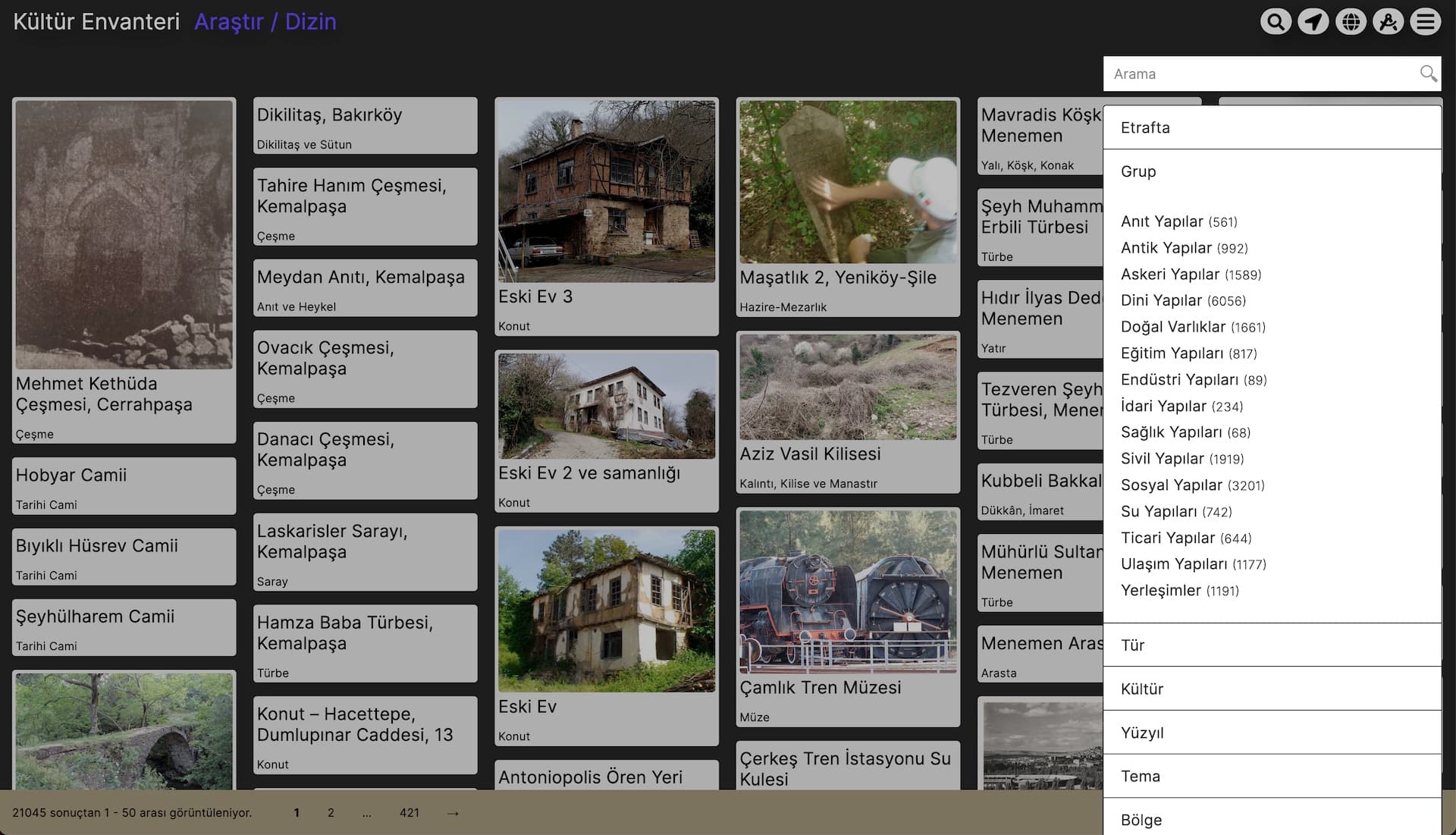Filter by İdari Yapılar (234)
Viewport: 1456px width, 835px height.
click(1182, 407)
